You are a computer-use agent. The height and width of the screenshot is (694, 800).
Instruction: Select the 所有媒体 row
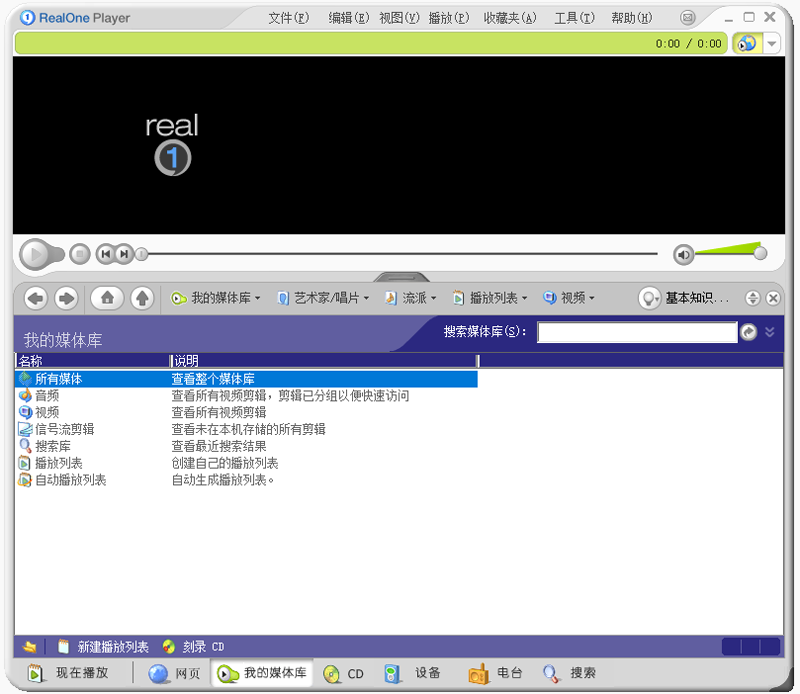pyautogui.click(x=247, y=379)
